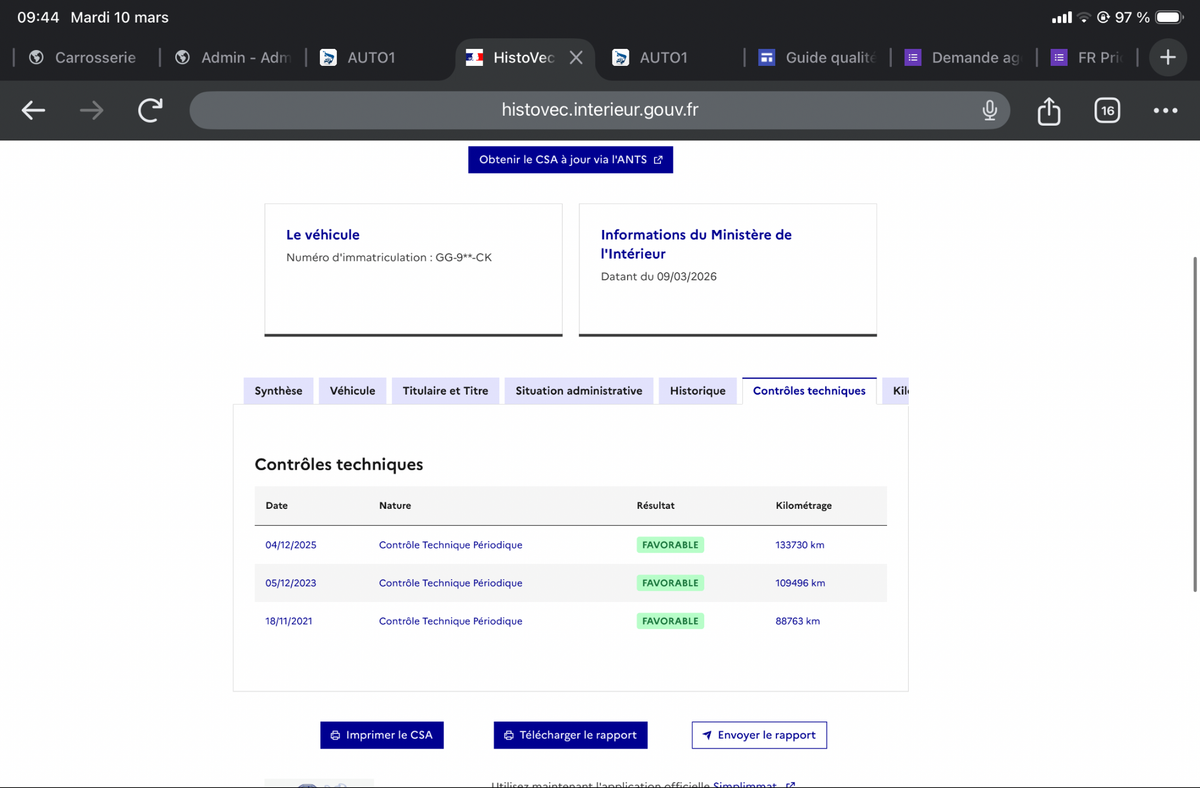Open the Titulaire et Titre tab
The height and width of the screenshot is (788, 1200).
pyautogui.click(x=446, y=391)
